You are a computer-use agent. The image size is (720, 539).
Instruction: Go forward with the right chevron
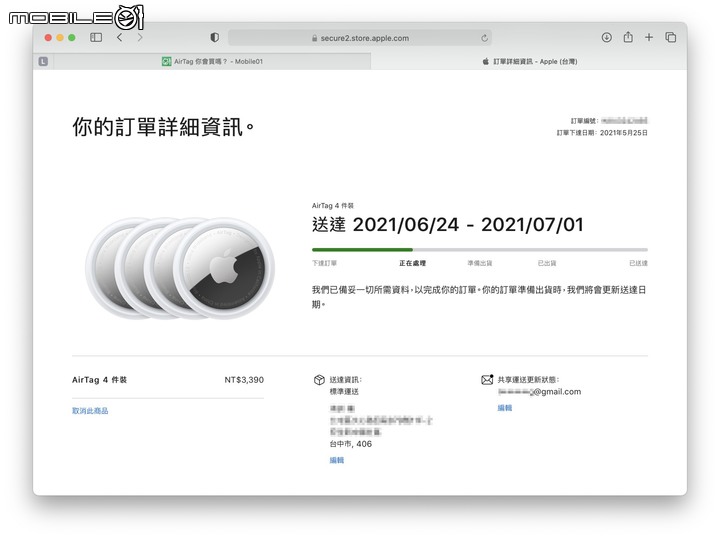140,38
